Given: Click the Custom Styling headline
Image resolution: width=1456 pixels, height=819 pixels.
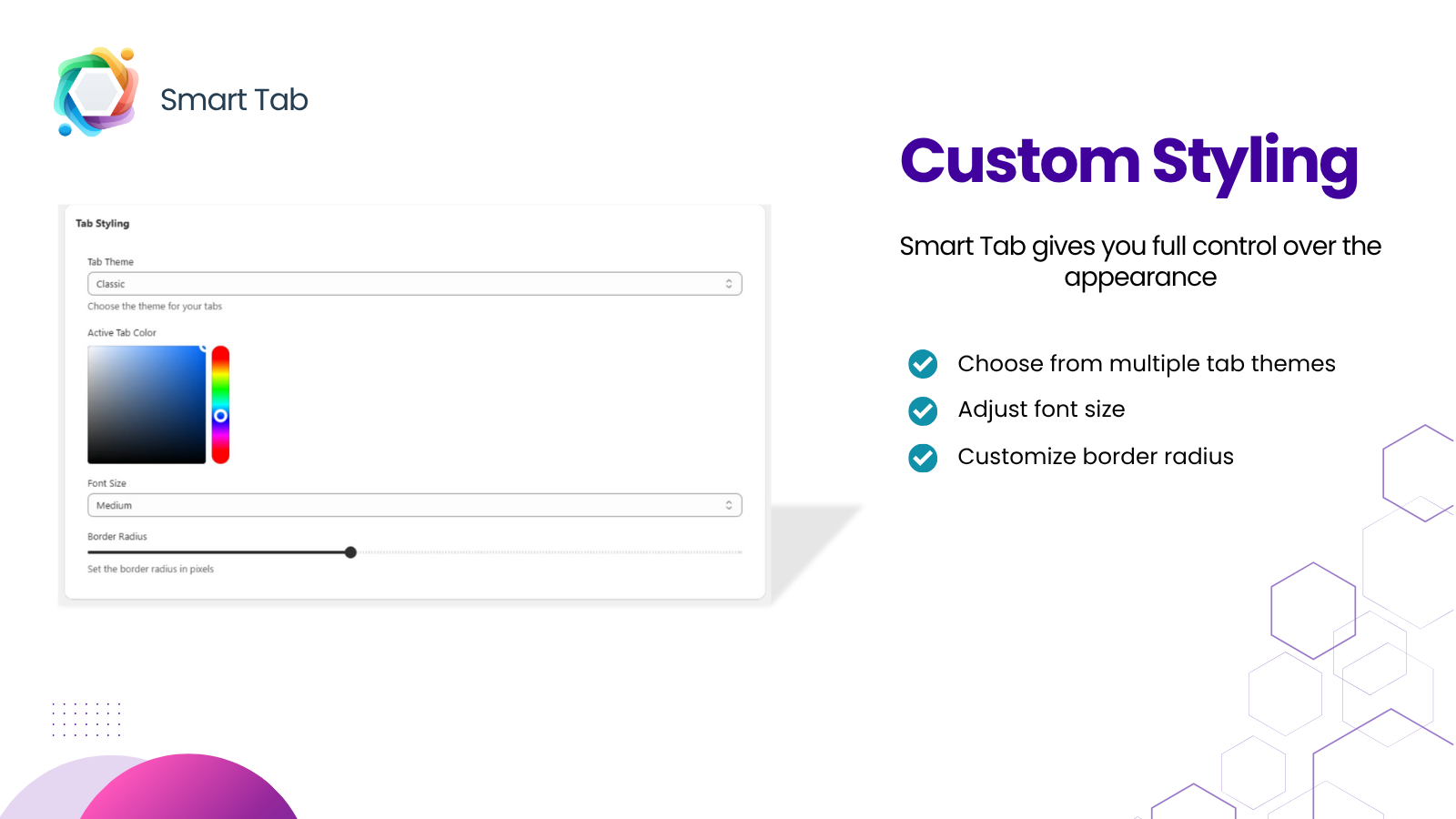Looking at the screenshot, I should pyautogui.click(x=1129, y=163).
